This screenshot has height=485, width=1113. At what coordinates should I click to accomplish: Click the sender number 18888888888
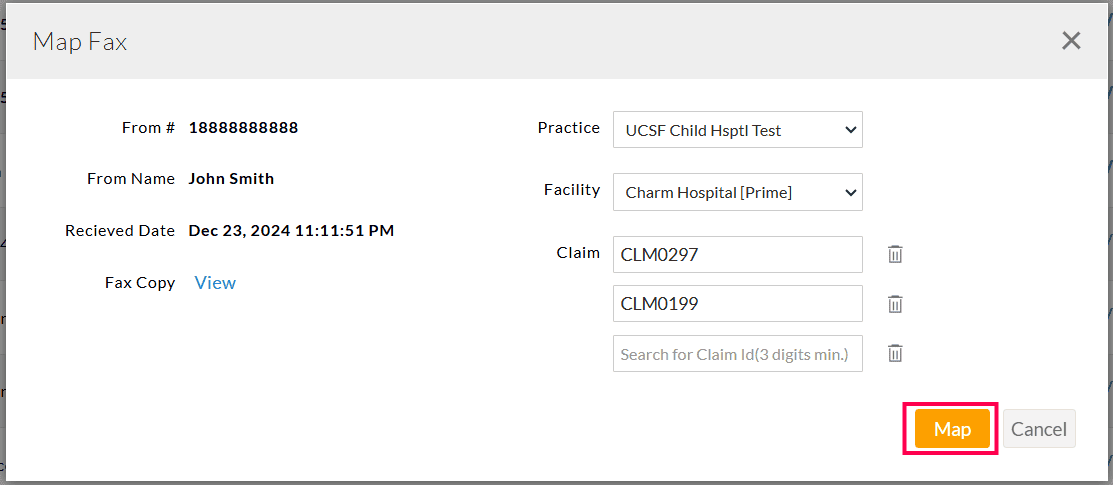pos(243,128)
